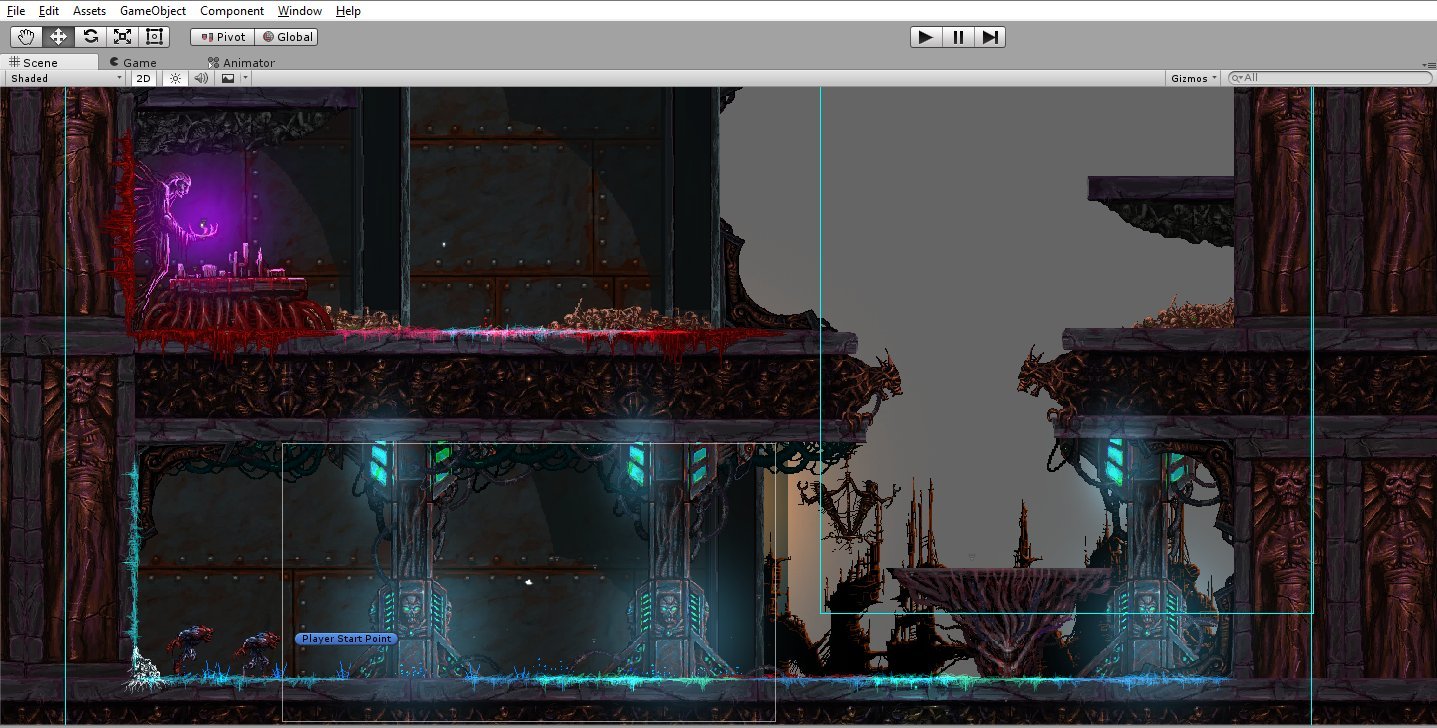Image resolution: width=1437 pixels, height=728 pixels.
Task: Open scene effects dropdown arrow
Action: point(245,78)
